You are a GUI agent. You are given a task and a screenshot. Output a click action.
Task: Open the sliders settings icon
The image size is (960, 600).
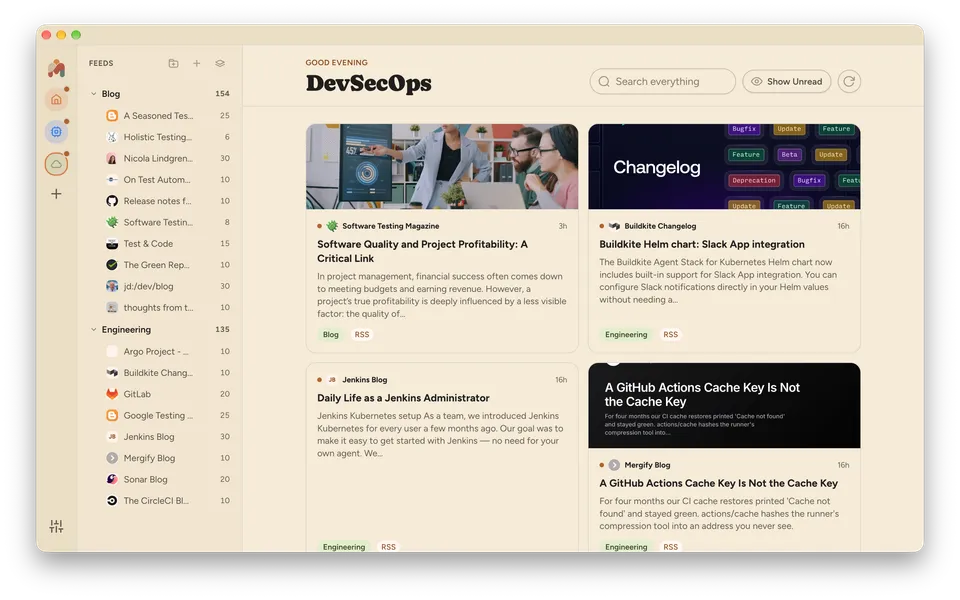pos(56,527)
